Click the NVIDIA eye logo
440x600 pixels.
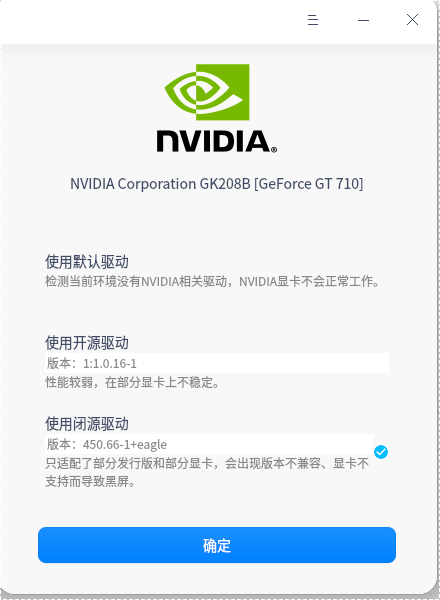pyautogui.click(x=207, y=92)
